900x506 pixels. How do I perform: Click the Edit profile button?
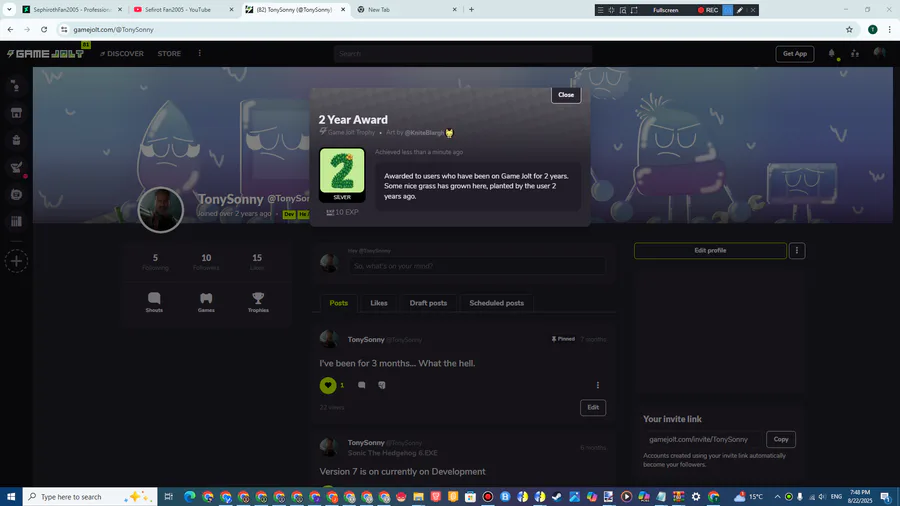710,251
